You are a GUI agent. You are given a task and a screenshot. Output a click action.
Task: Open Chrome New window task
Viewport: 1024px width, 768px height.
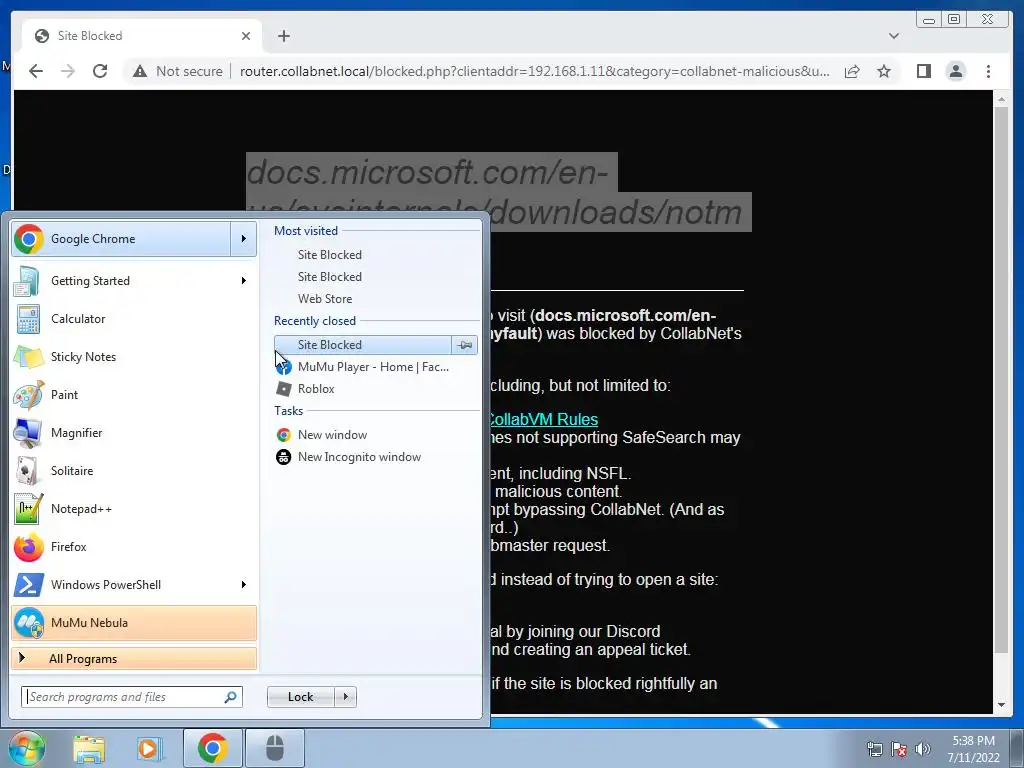coord(376,435)
